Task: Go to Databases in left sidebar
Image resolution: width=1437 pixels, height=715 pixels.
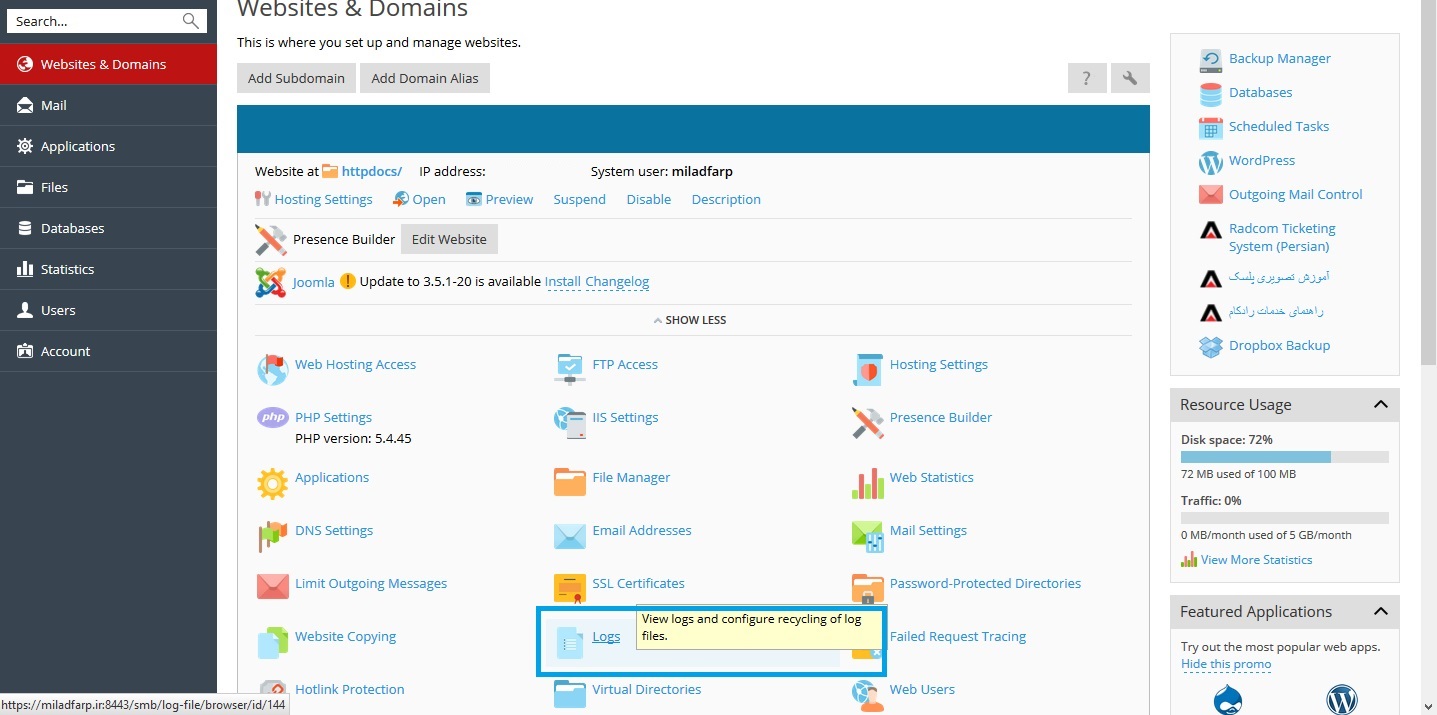Action: click(x=72, y=228)
